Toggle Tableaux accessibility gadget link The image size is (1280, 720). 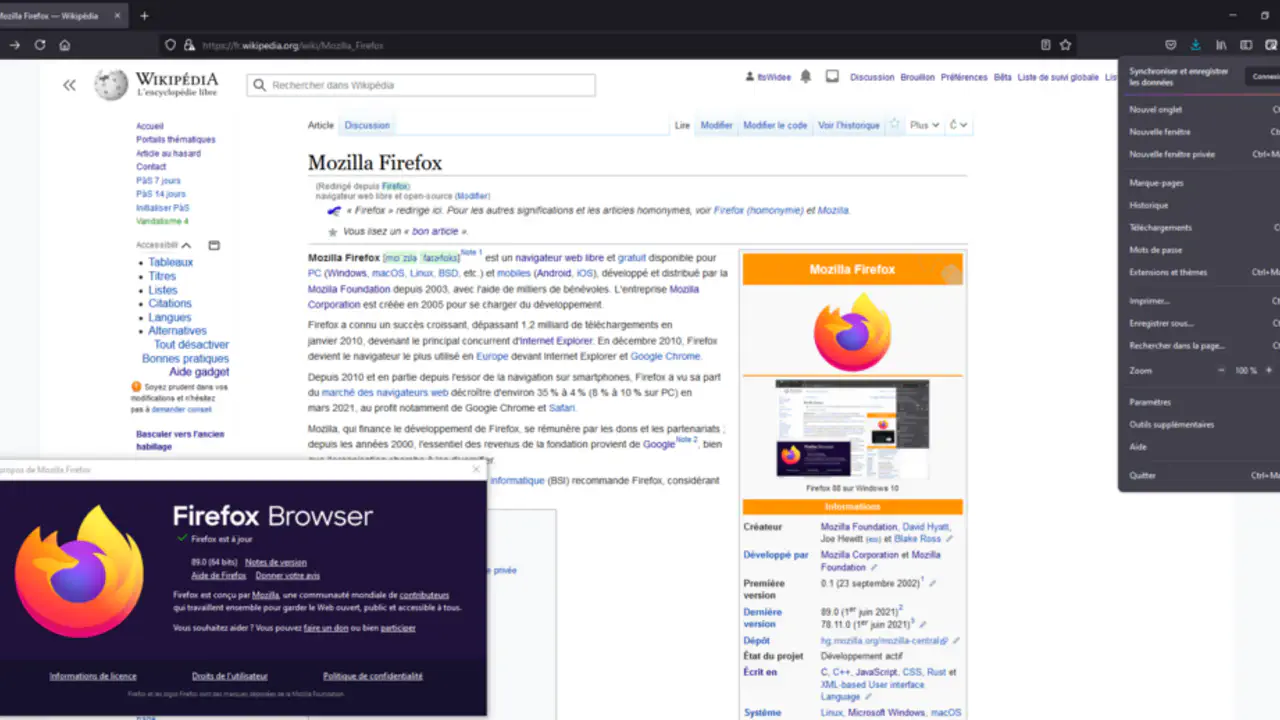(171, 262)
